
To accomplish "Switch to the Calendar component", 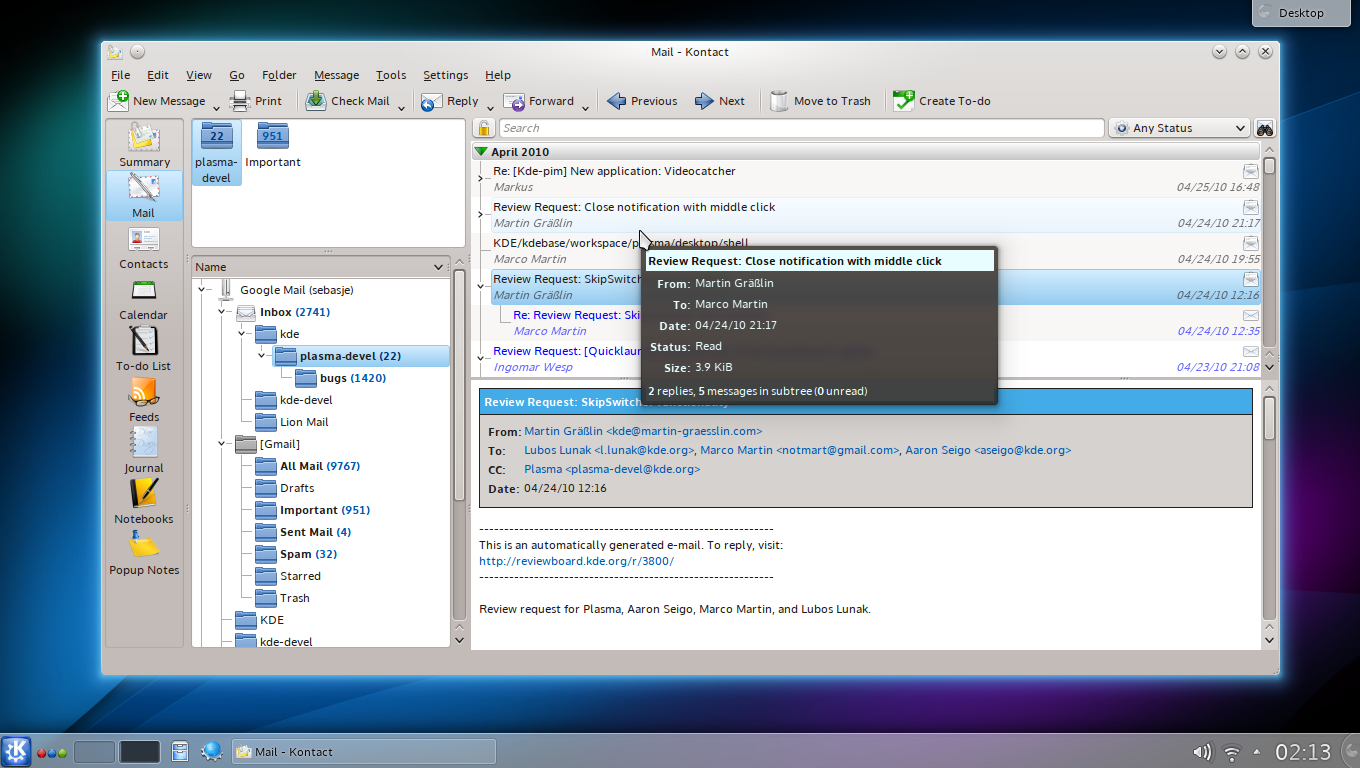I will [x=144, y=298].
